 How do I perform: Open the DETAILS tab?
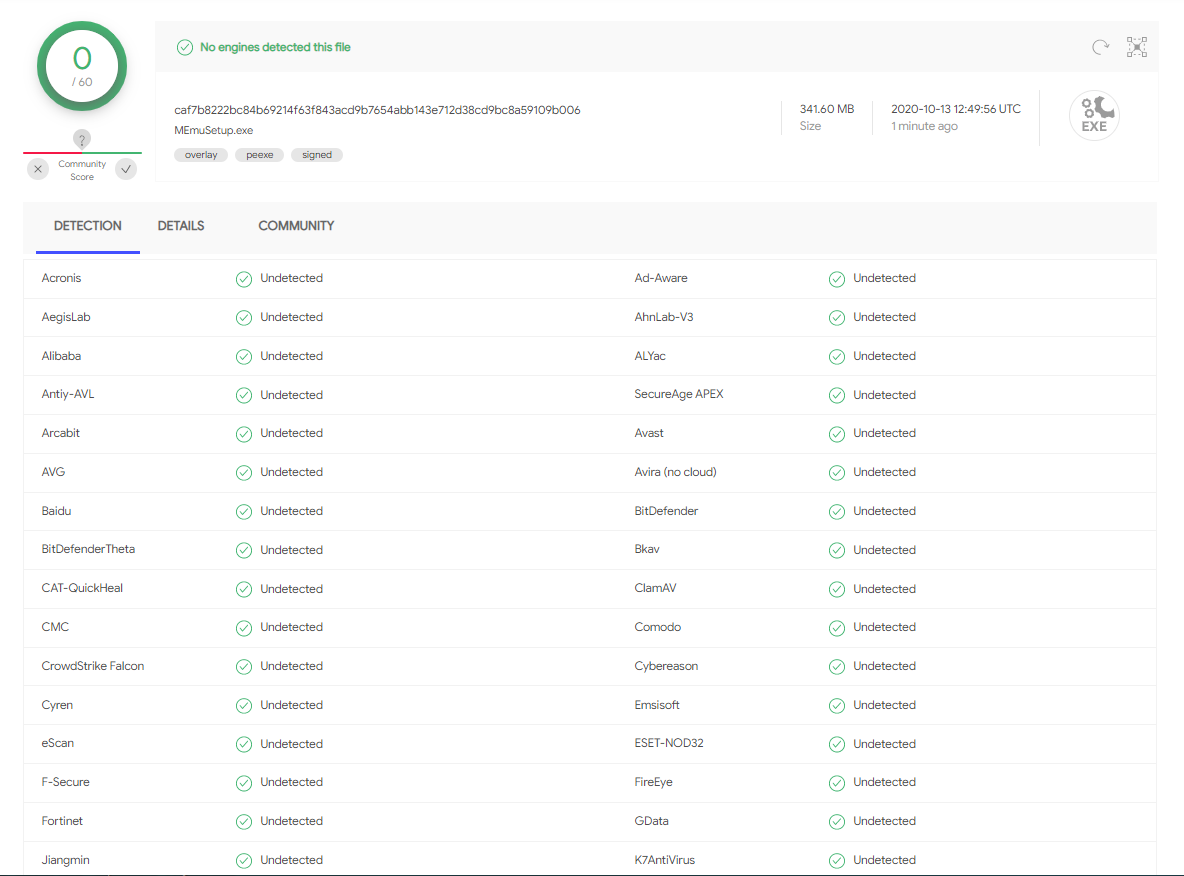pyautogui.click(x=181, y=226)
